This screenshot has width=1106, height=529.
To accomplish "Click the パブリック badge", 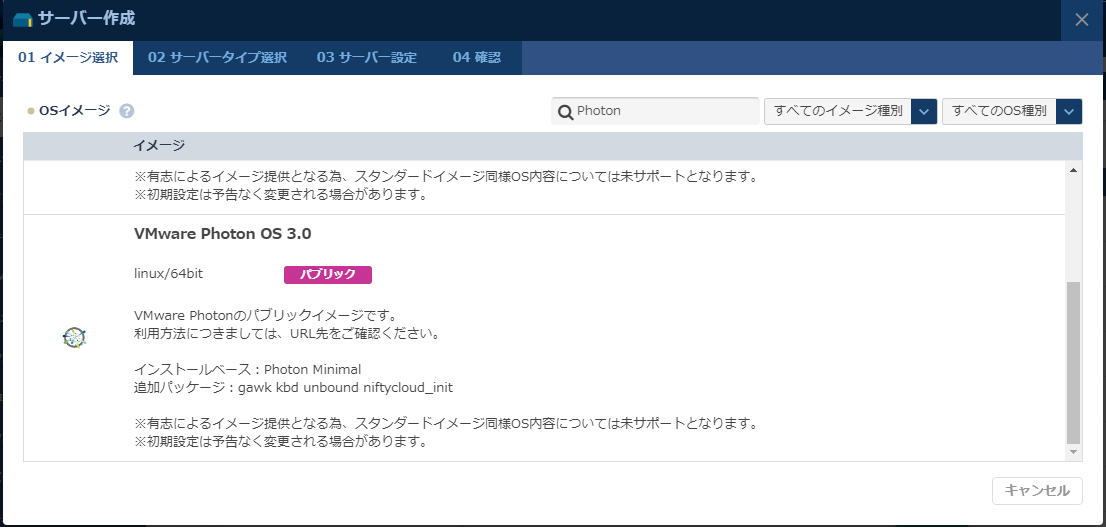I will 328,274.
